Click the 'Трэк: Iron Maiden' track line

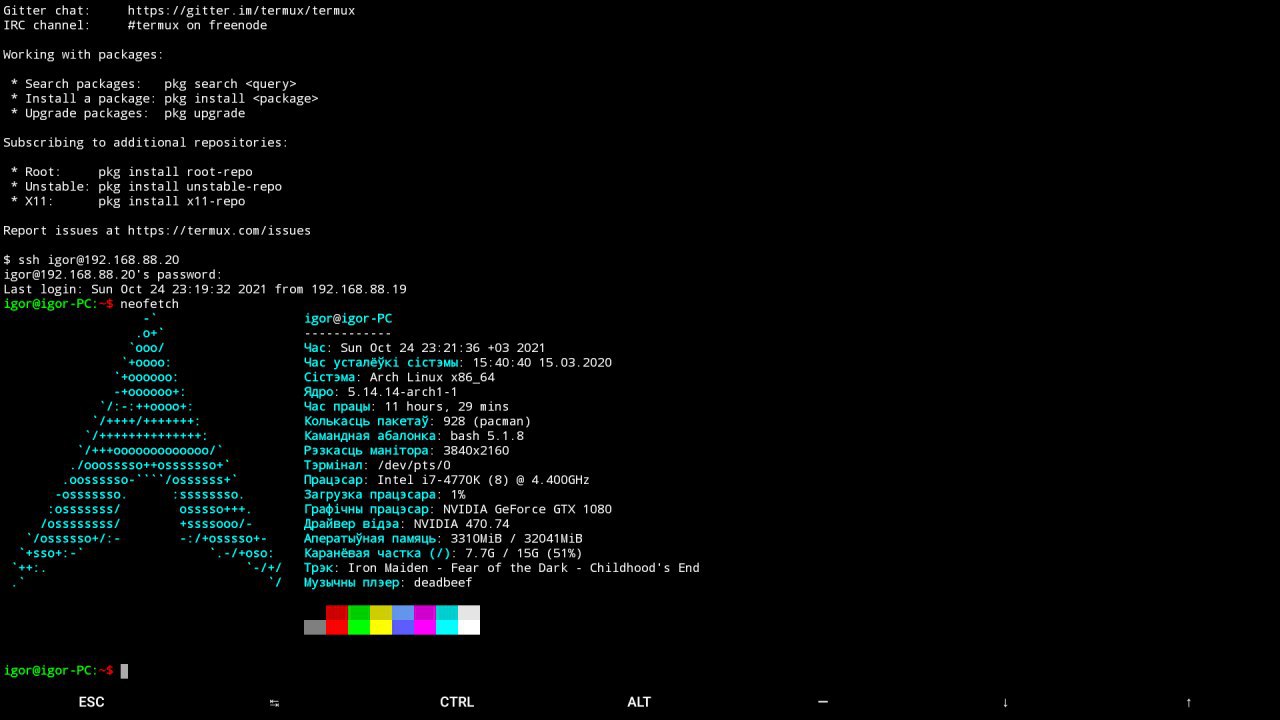tap(502, 568)
